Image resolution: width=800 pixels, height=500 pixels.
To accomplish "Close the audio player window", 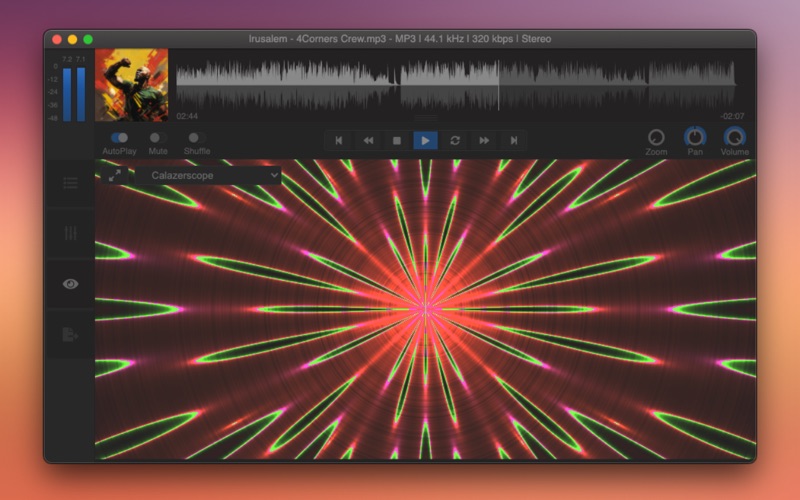I will point(57,39).
